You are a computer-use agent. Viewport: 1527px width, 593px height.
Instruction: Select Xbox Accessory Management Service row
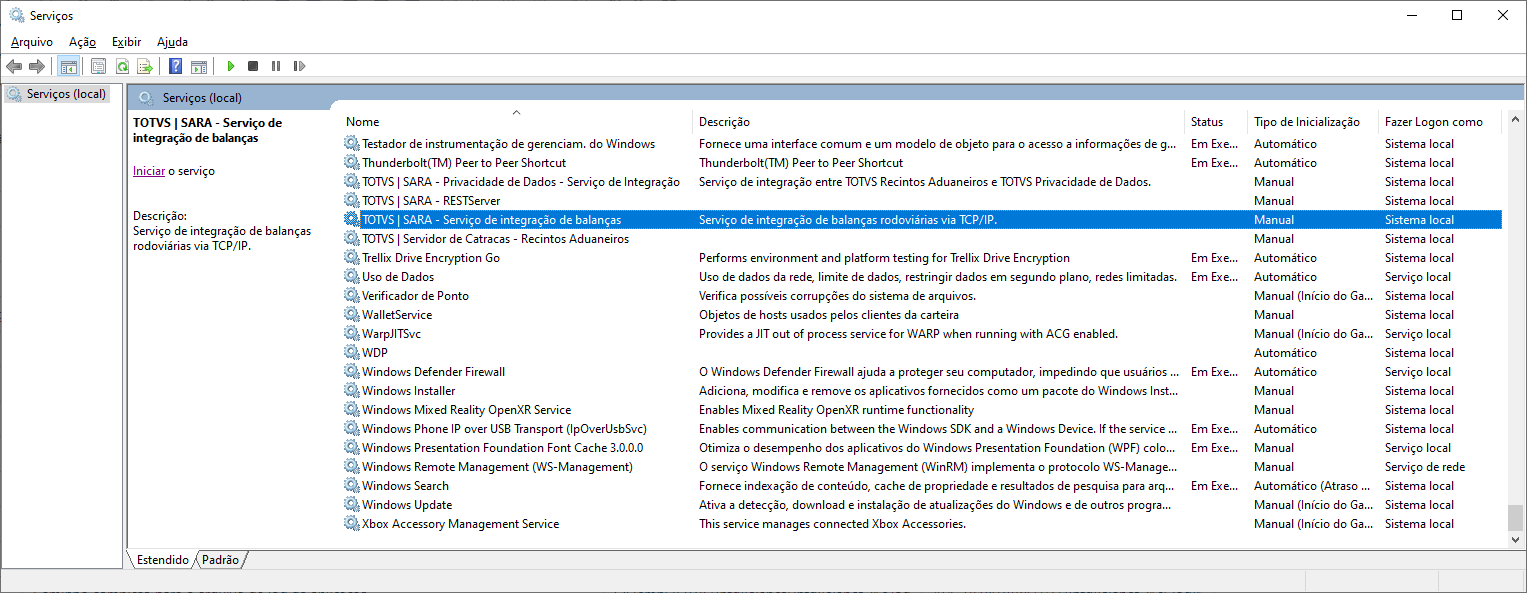click(x=921, y=524)
